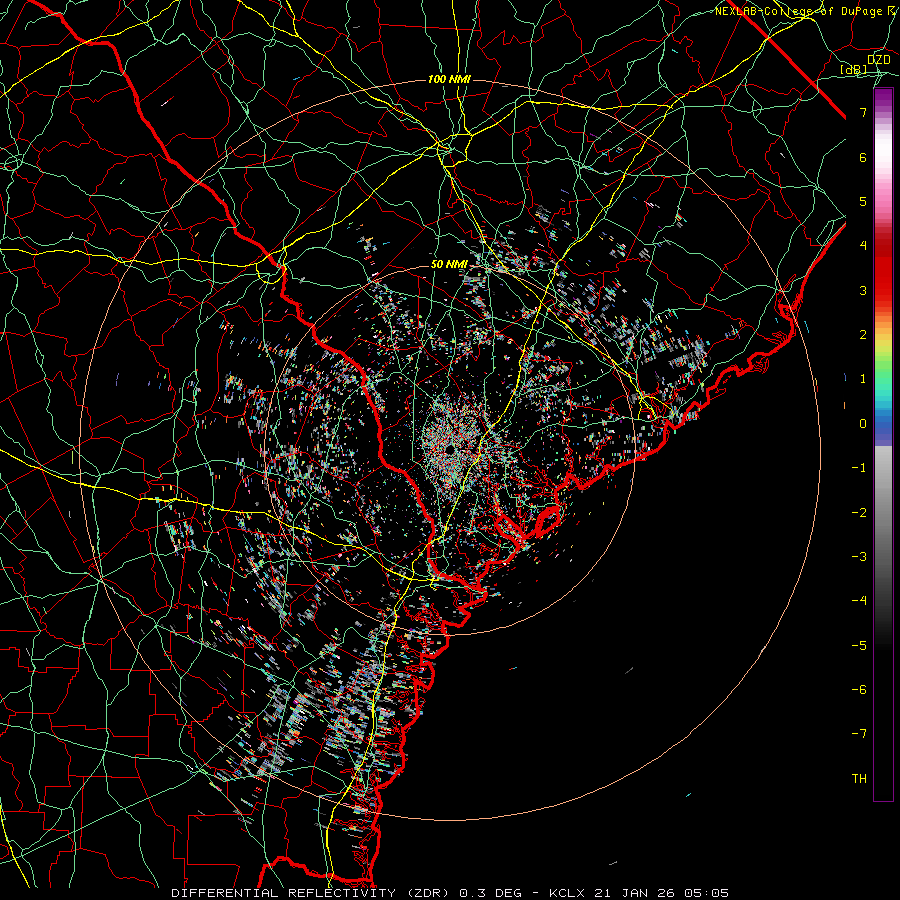900x900 pixels.
Task: Click the -1 value on color scale
Action: [x=859, y=468]
